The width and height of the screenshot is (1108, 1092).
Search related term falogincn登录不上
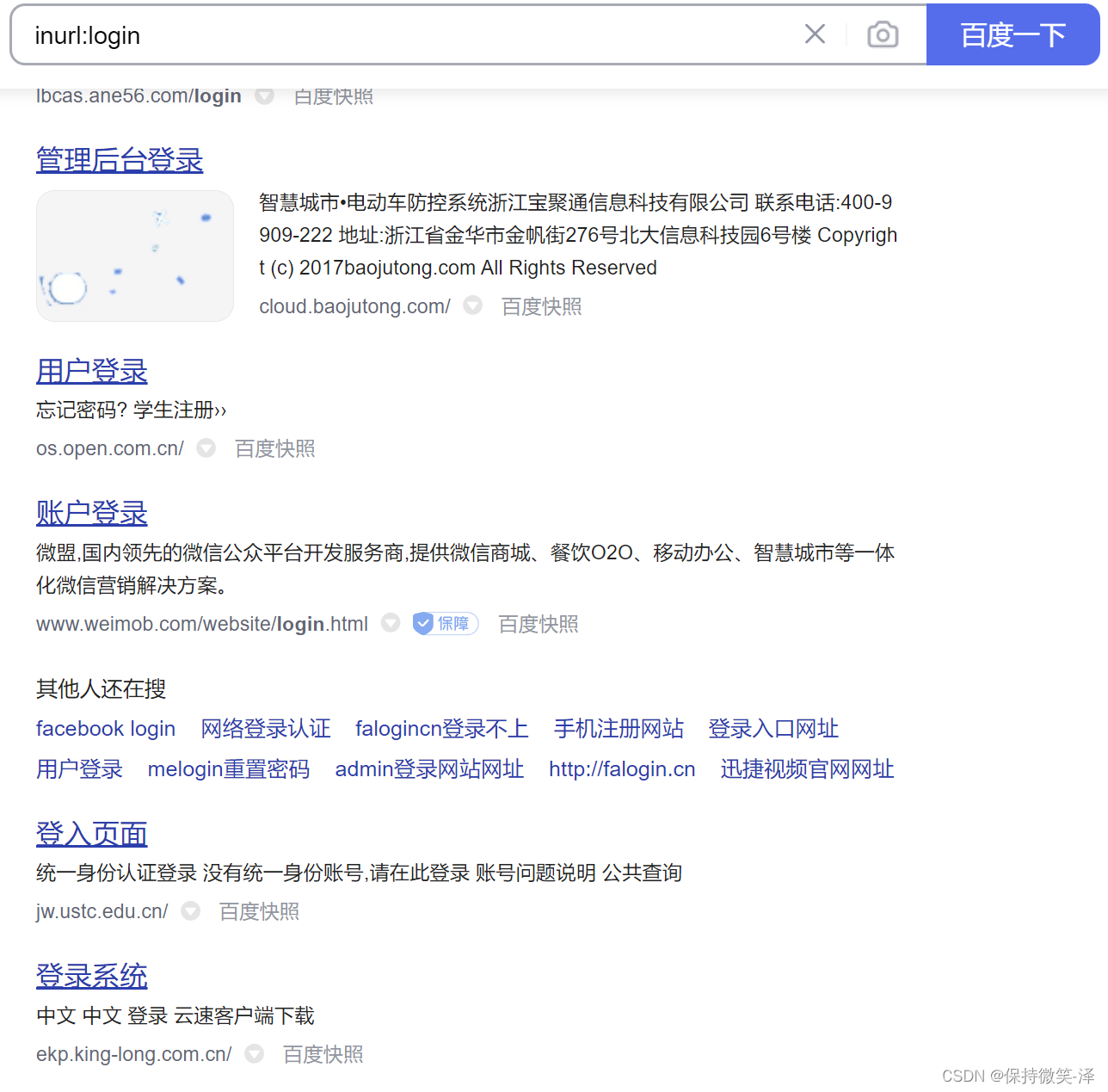click(442, 729)
